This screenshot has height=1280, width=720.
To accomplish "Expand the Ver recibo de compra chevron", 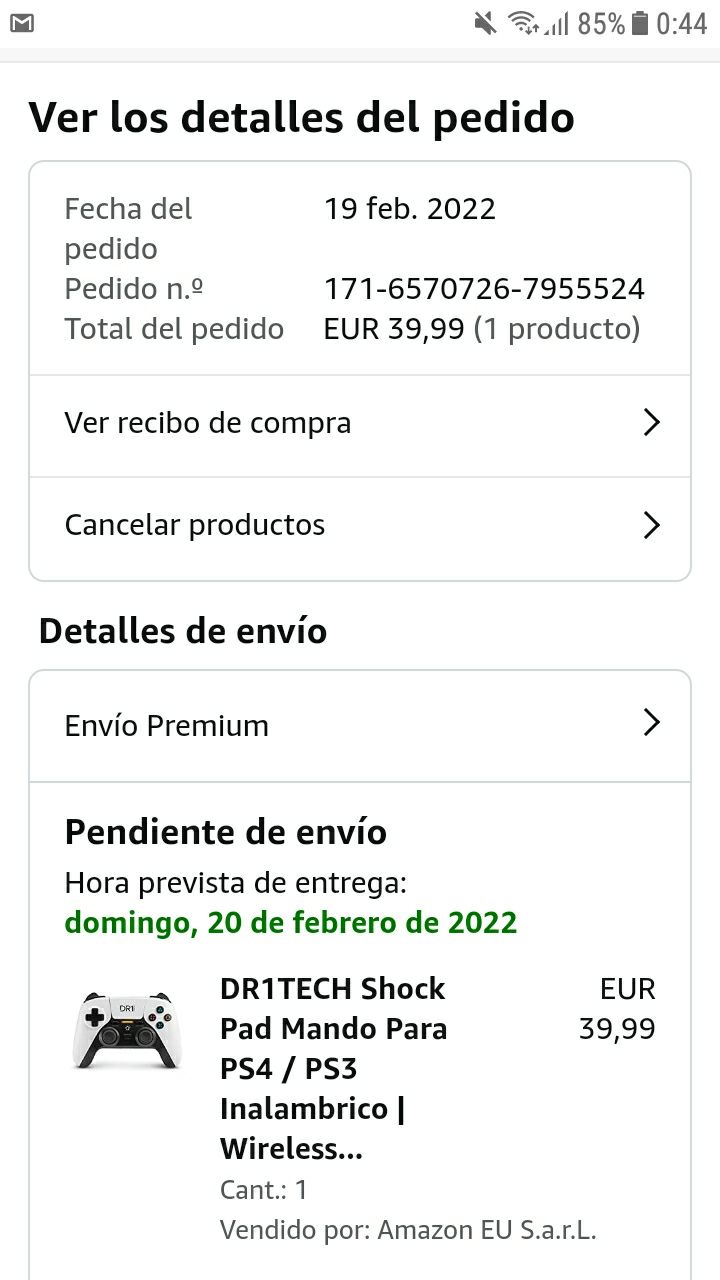I will [x=652, y=423].
